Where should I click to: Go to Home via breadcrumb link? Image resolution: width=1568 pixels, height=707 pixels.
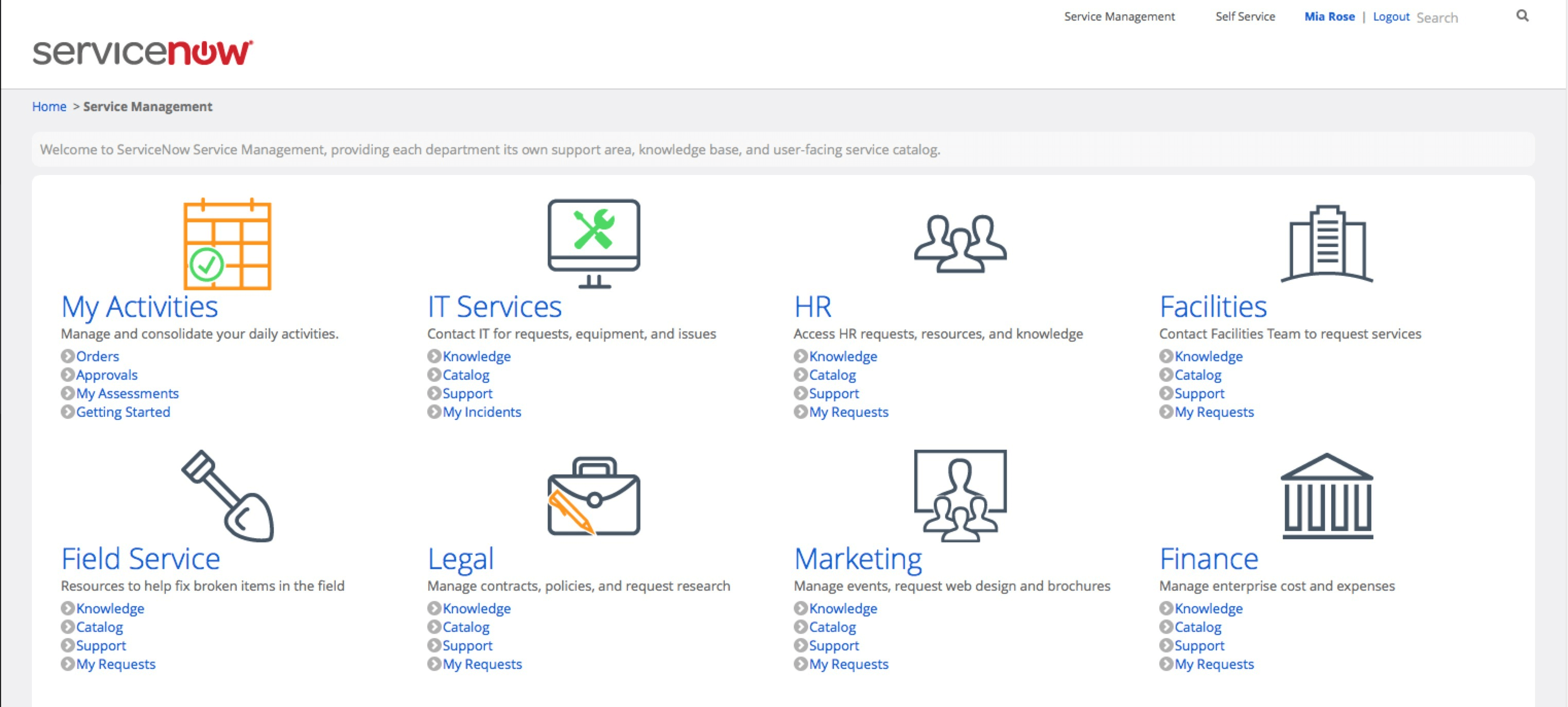tap(49, 107)
